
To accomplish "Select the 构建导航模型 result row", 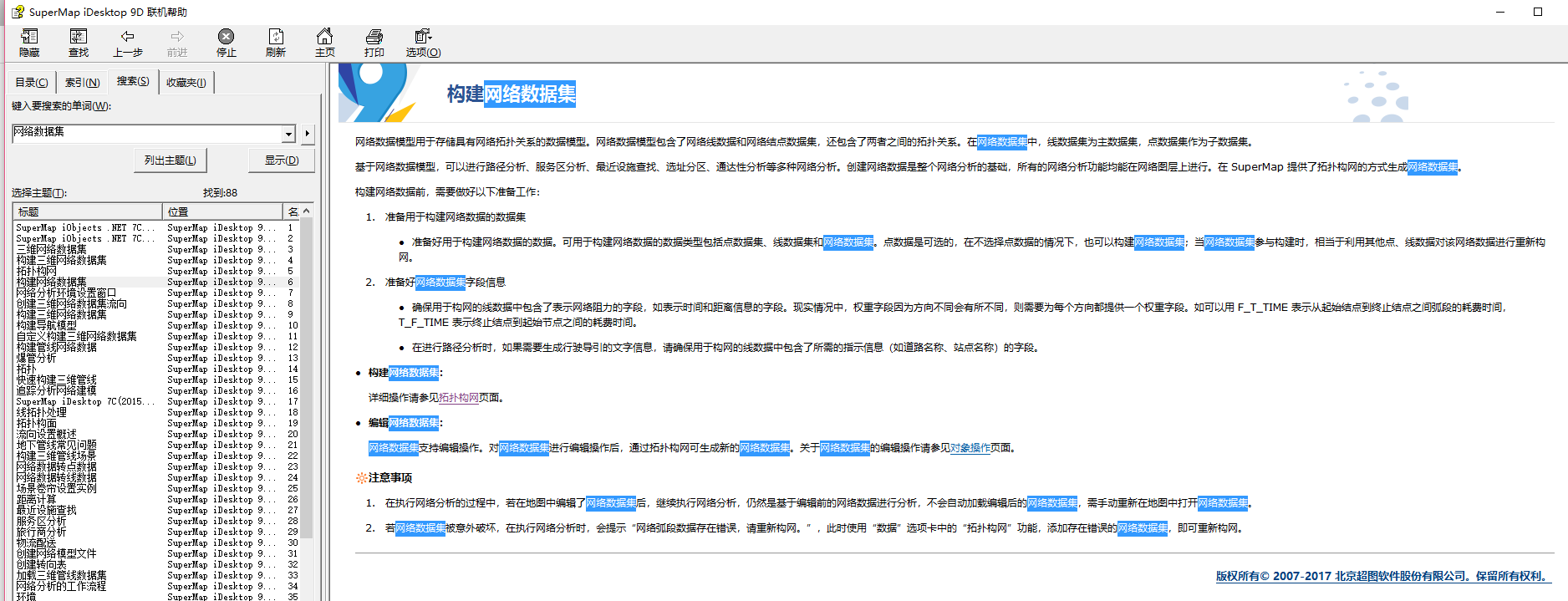I will point(157,325).
